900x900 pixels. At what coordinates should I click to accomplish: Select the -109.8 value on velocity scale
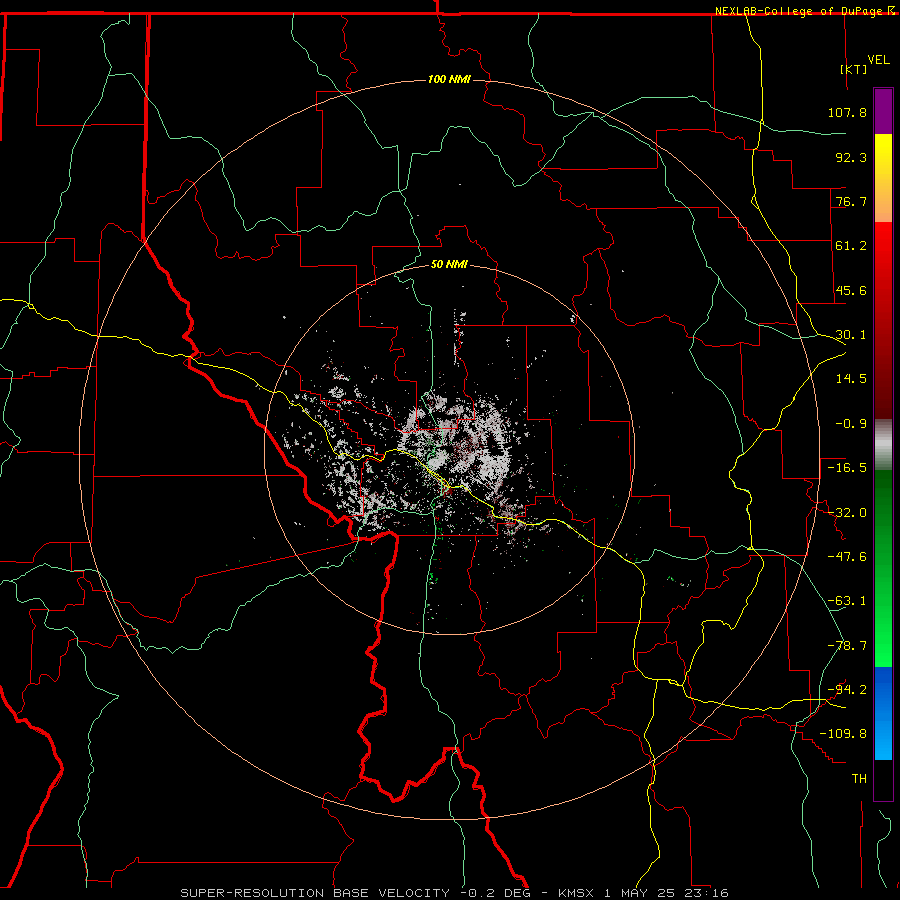point(843,734)
